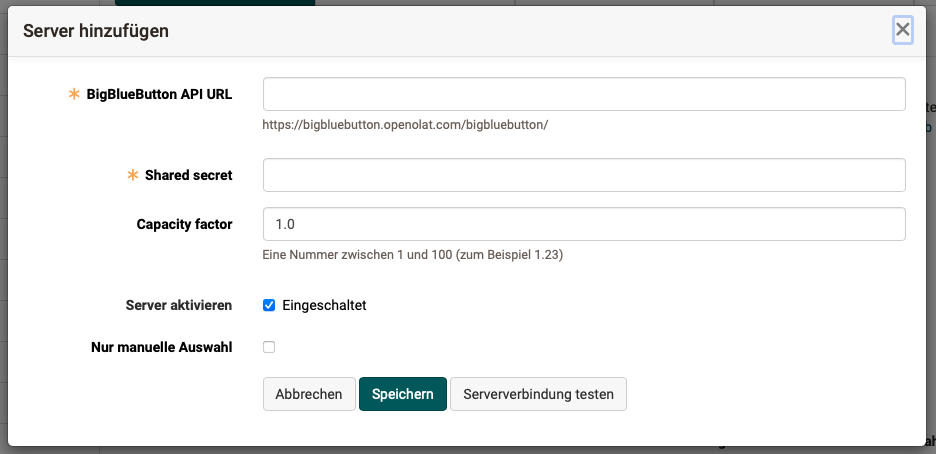936x454 pixels.
Task: Click the BigBlueButton API URL input field
Action: pyautogui.click(x=584, y=94)
